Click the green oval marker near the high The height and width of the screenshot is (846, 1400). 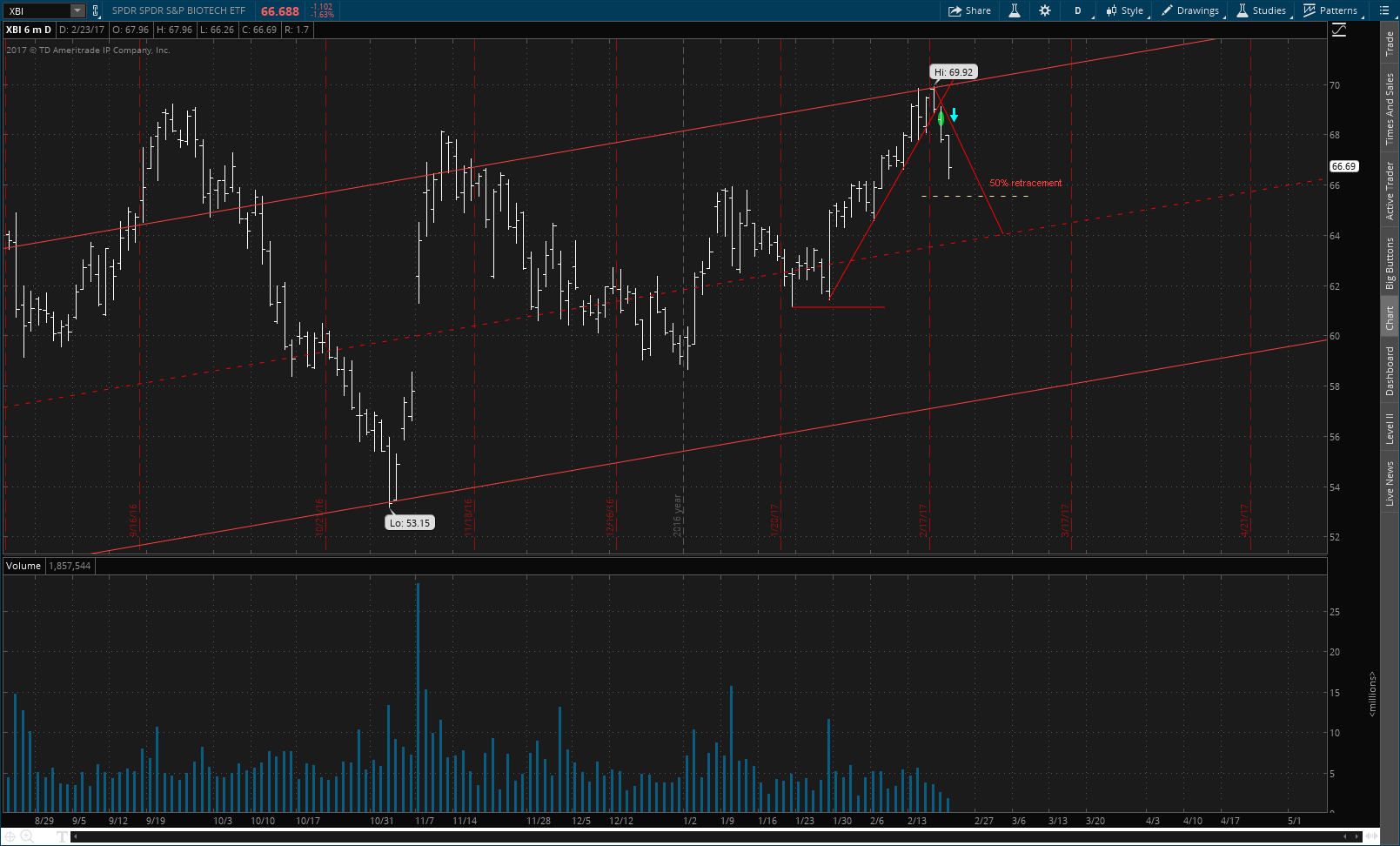pyautogui.click(x=941, y=118)
